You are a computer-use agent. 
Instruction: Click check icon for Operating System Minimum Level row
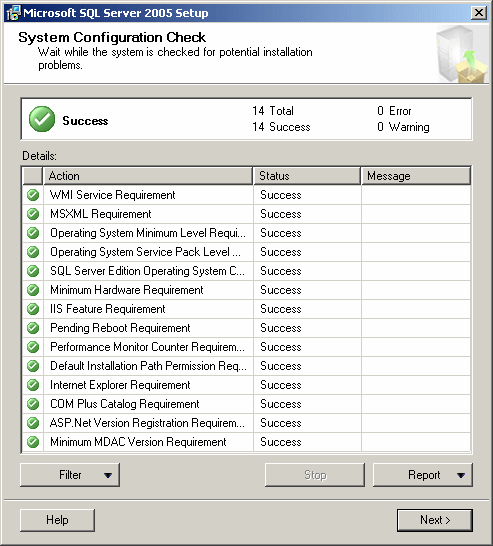[x=33, y=233]
